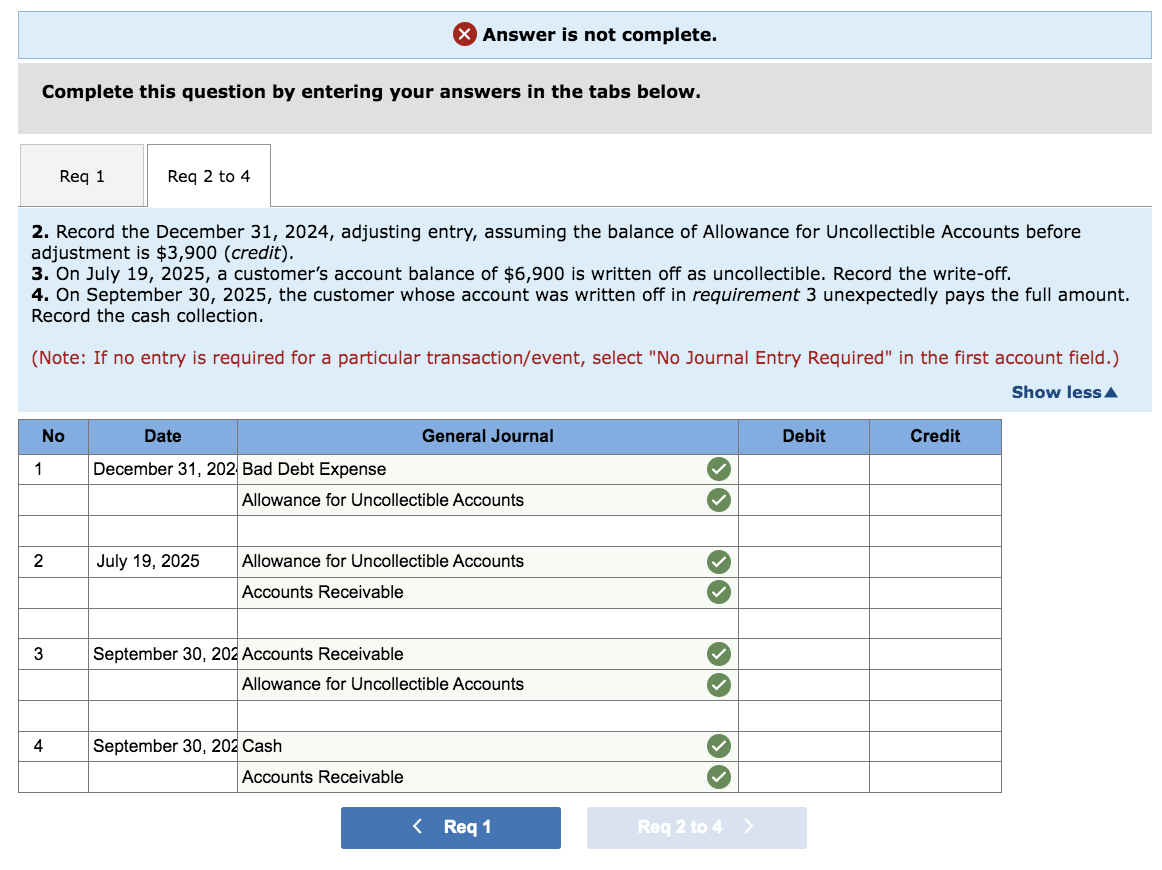Click checkmark beside Cash row

pyautogui.click(x=718, y=746)
